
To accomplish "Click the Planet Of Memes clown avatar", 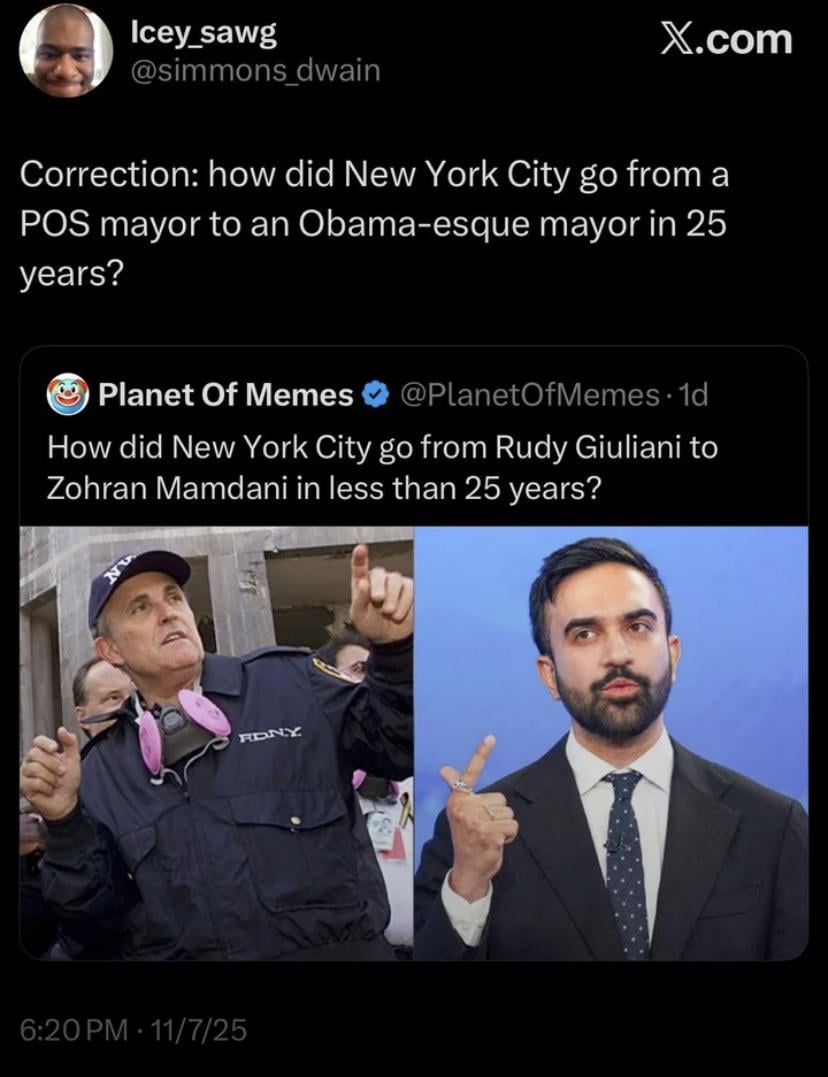I will pos(67,395).
